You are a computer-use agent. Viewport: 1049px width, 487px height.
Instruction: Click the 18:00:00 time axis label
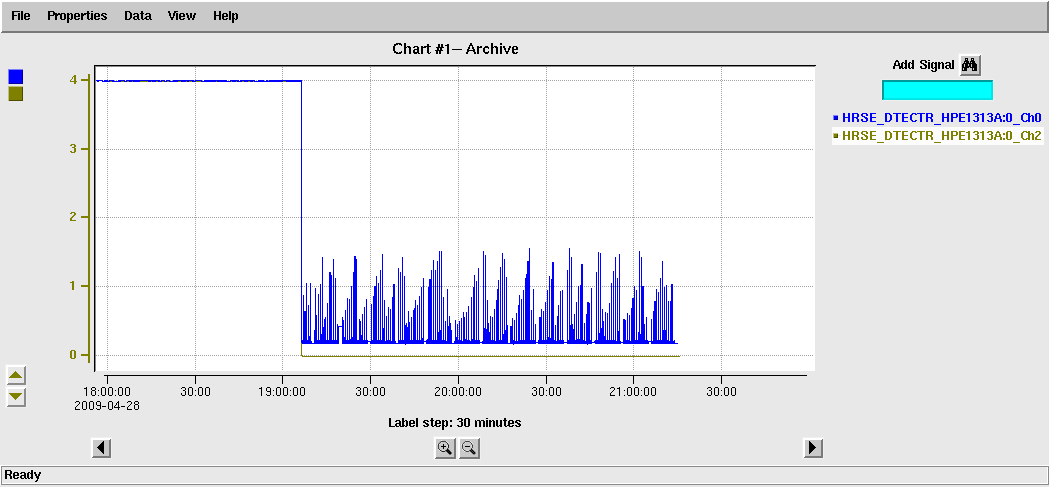[107, 392]
